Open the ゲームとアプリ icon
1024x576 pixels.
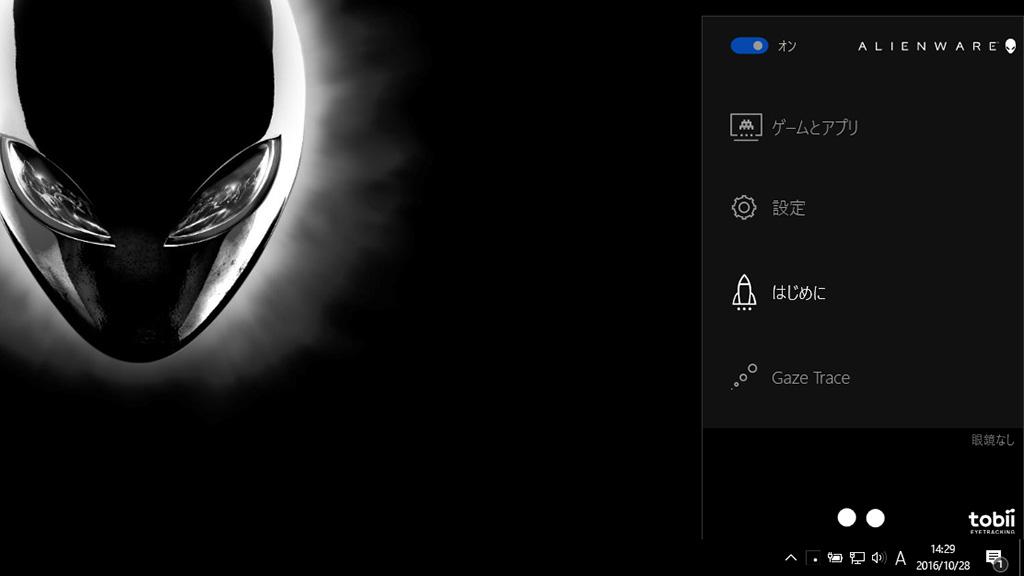pos(746,127)
